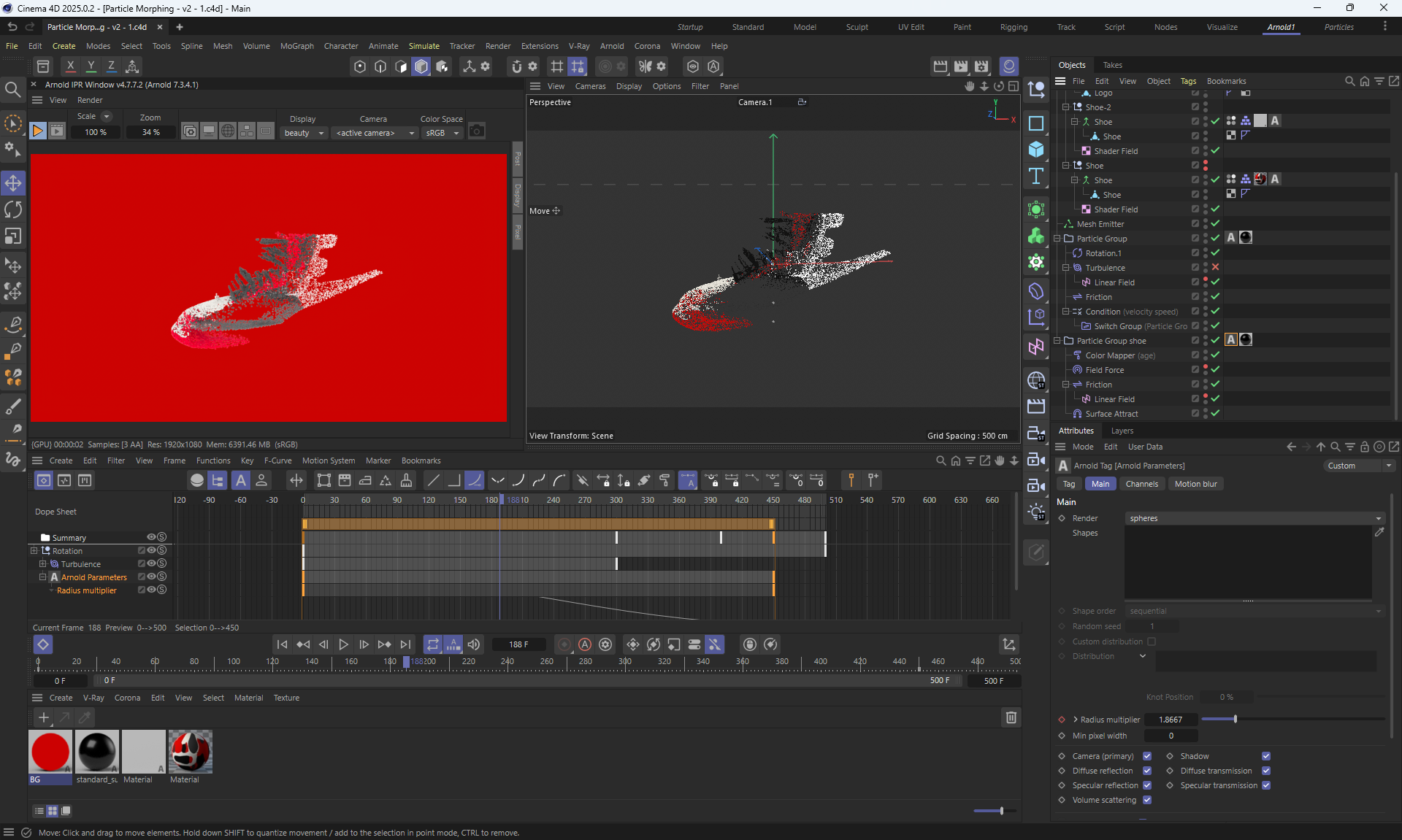Collapse the Particle Group shoe tree node
The width and height of the screenshot is (1402, 840).
(1057, 341)
